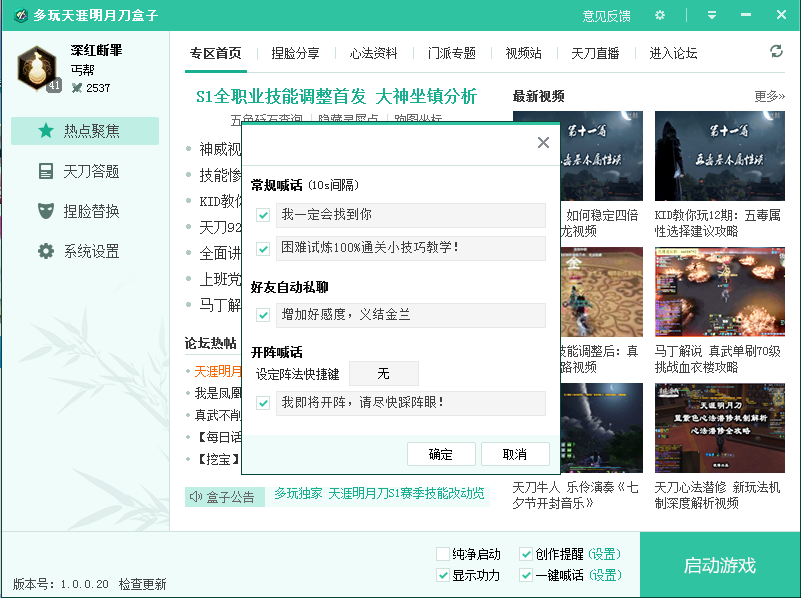Open the 更多» link for latest videos
Image resolution: width=801 pixels, height=598 pixels.
(x=769, y=96)
